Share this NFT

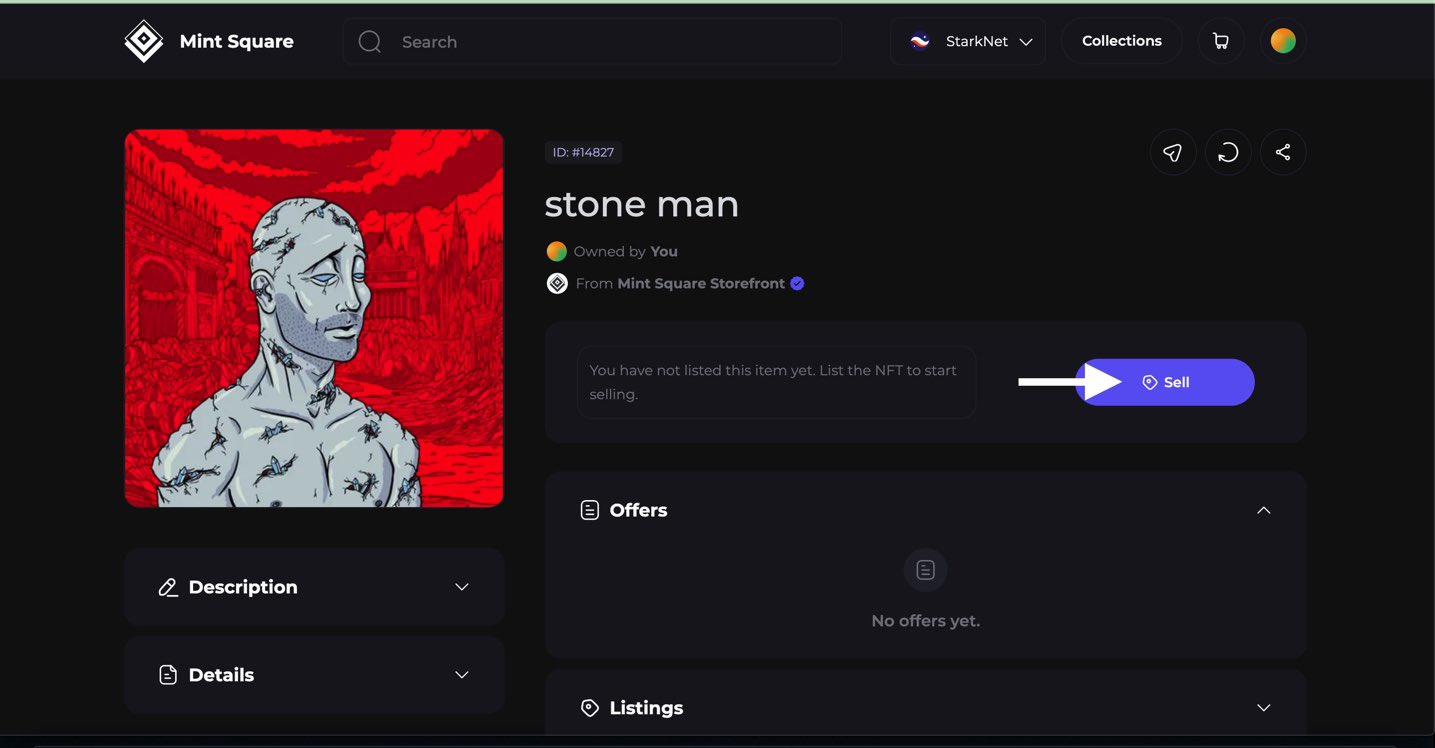click(1283, 153)
